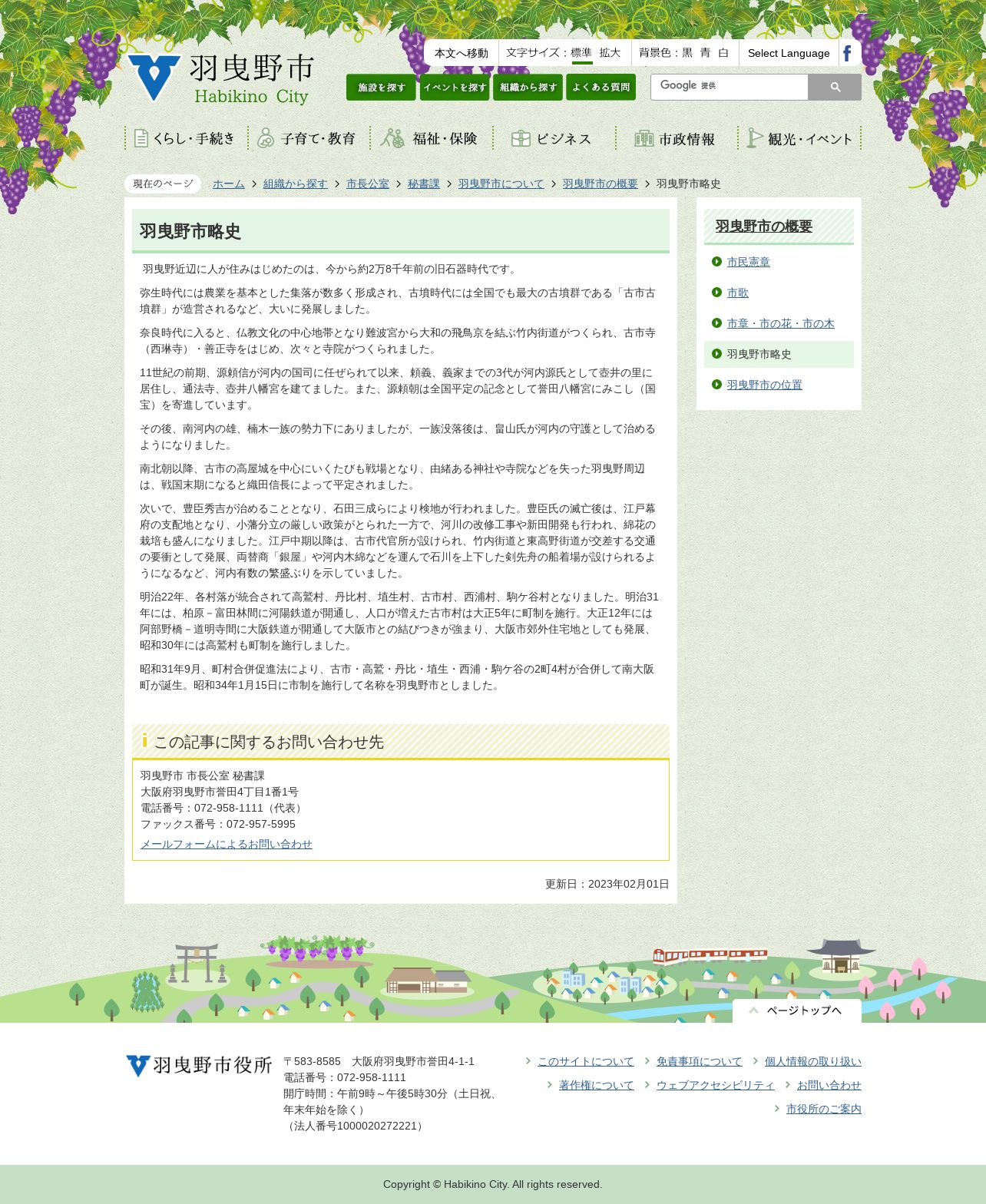Go to 羽曳野市について breadcrumb
986x1204 pixels.
click(501, 184)
